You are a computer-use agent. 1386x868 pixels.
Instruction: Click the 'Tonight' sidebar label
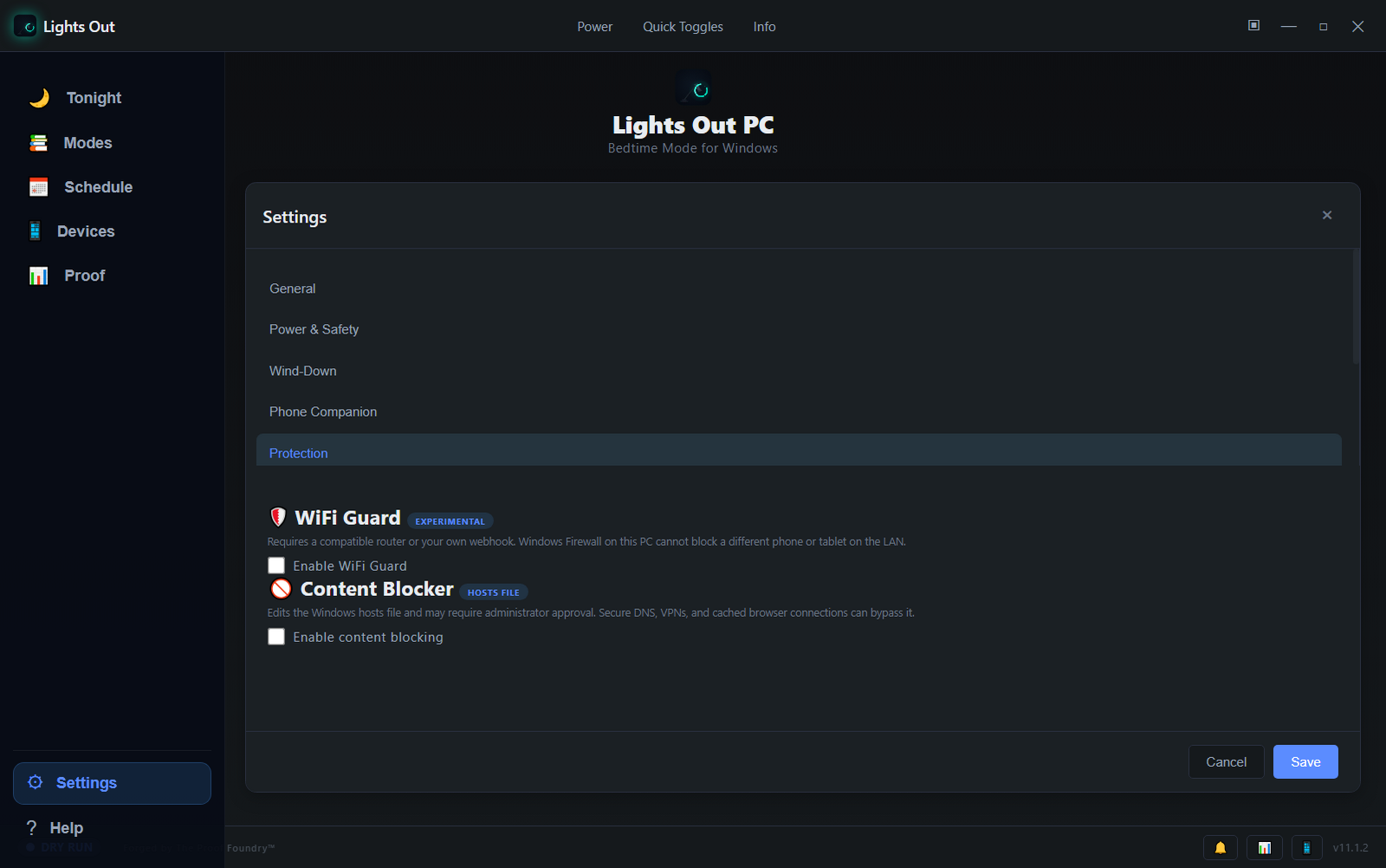coord(94,98)
